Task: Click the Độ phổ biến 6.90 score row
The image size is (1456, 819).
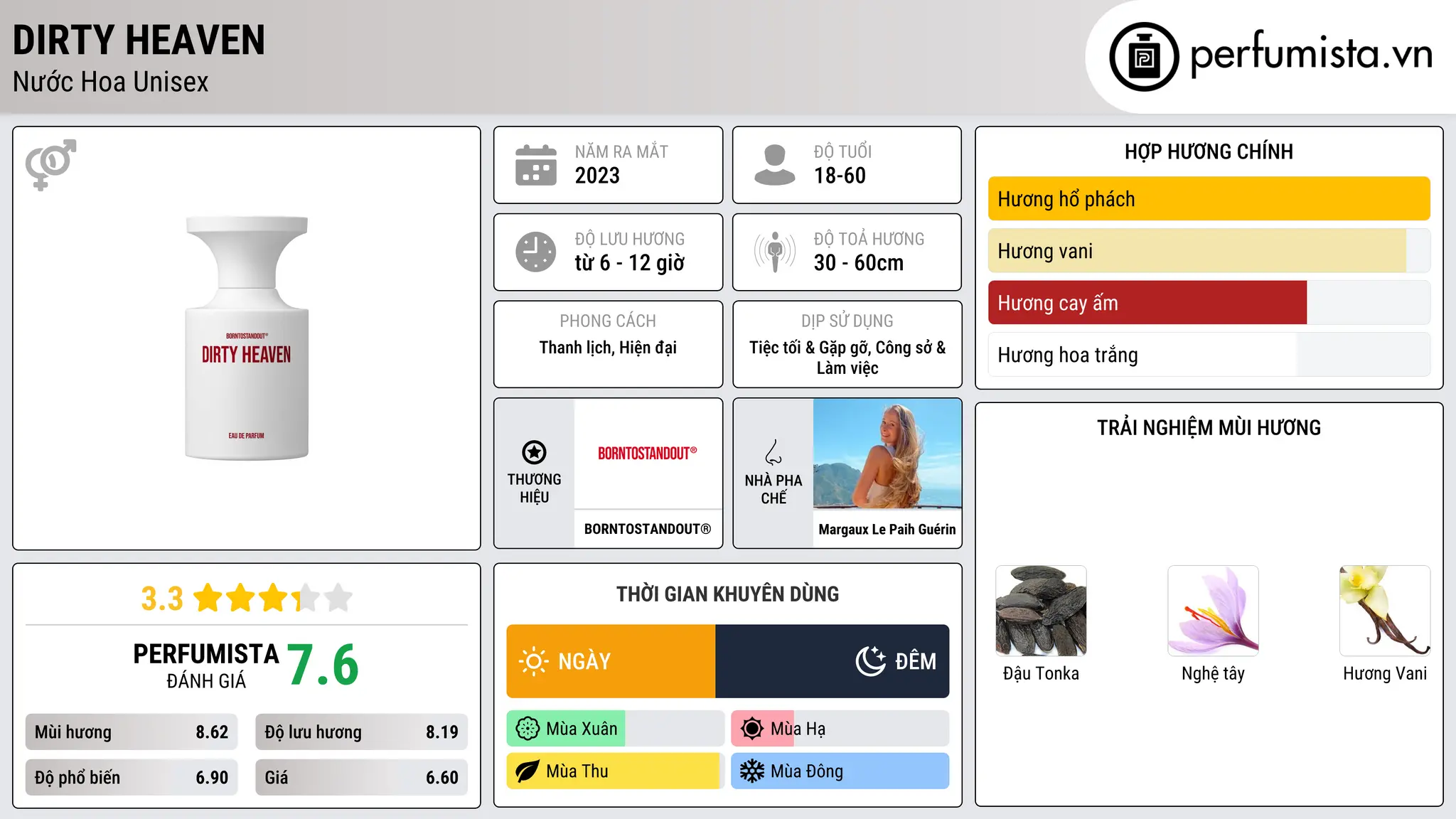Action: (x=132, y=778)
